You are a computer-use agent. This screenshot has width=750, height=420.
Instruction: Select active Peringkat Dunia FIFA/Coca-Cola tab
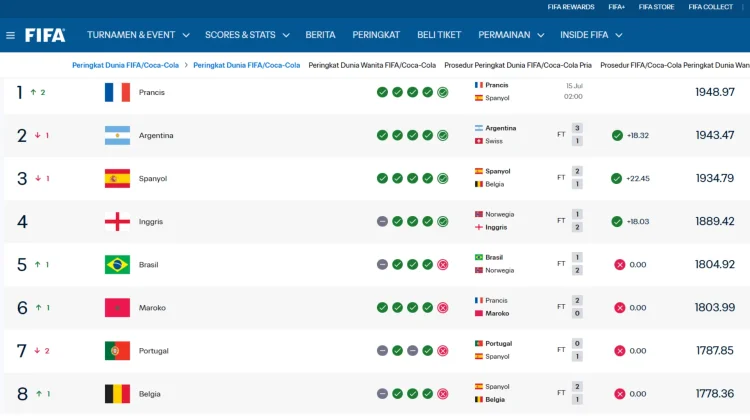247,65
